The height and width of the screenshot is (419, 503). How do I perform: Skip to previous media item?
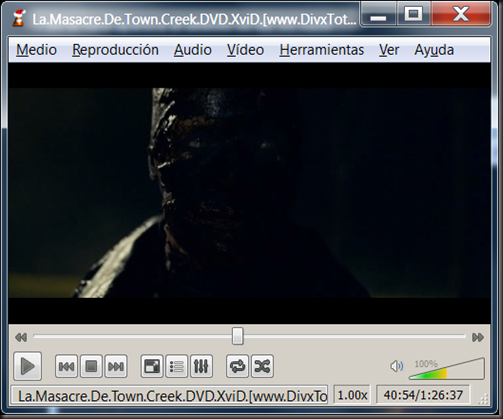[x=66, y=366]
